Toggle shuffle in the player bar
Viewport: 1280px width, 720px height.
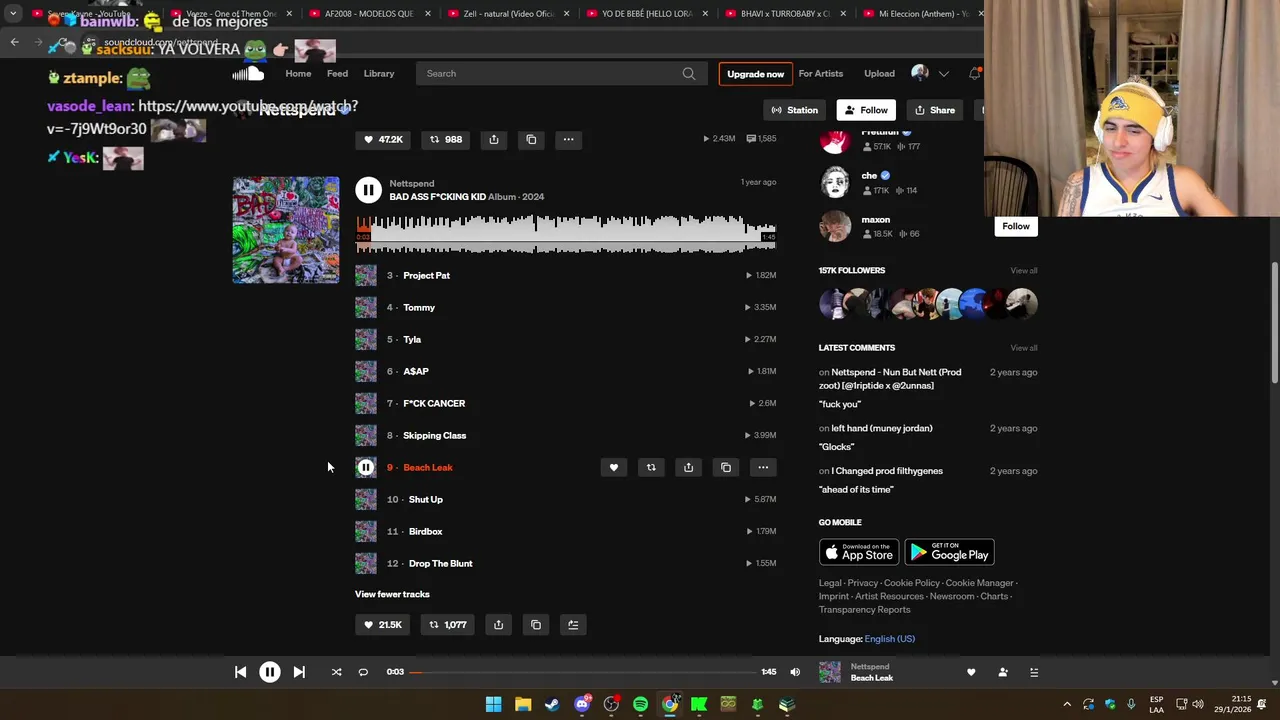click(x=336, y=672)
